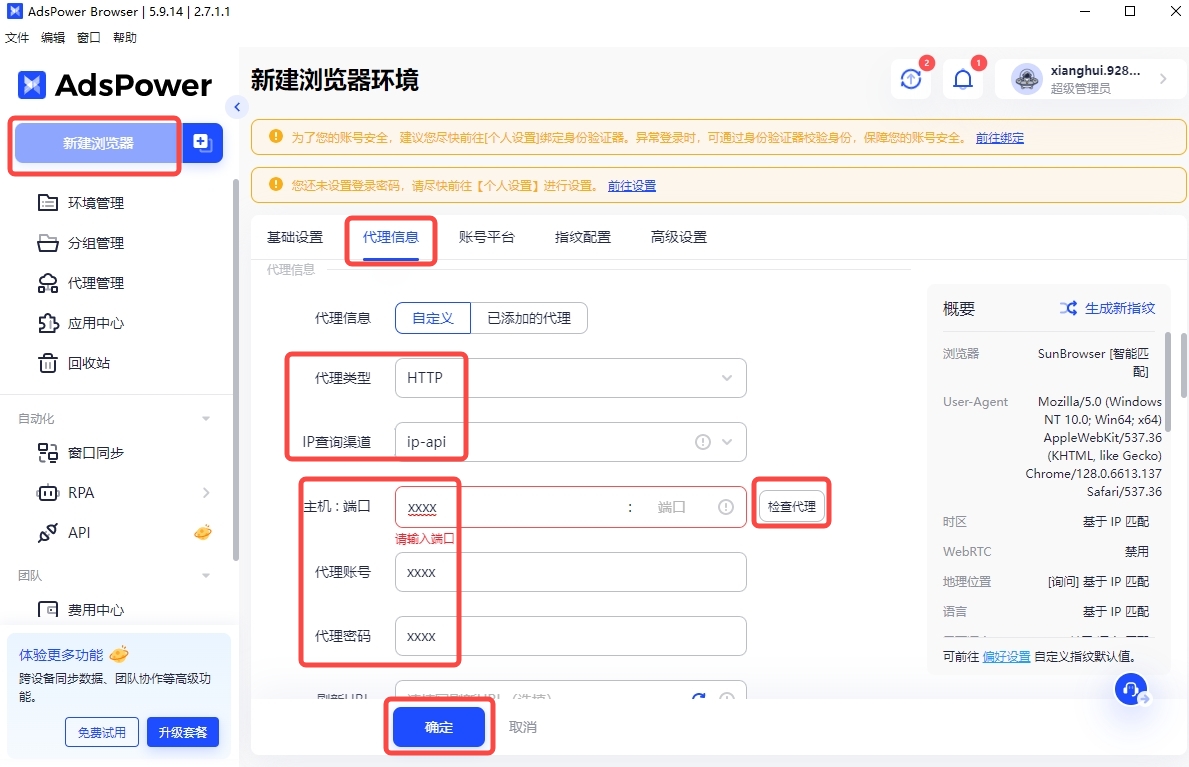Click the sidebar scrollbar
The width and height of the screenshot is (1189, 767).
(236, 370)
